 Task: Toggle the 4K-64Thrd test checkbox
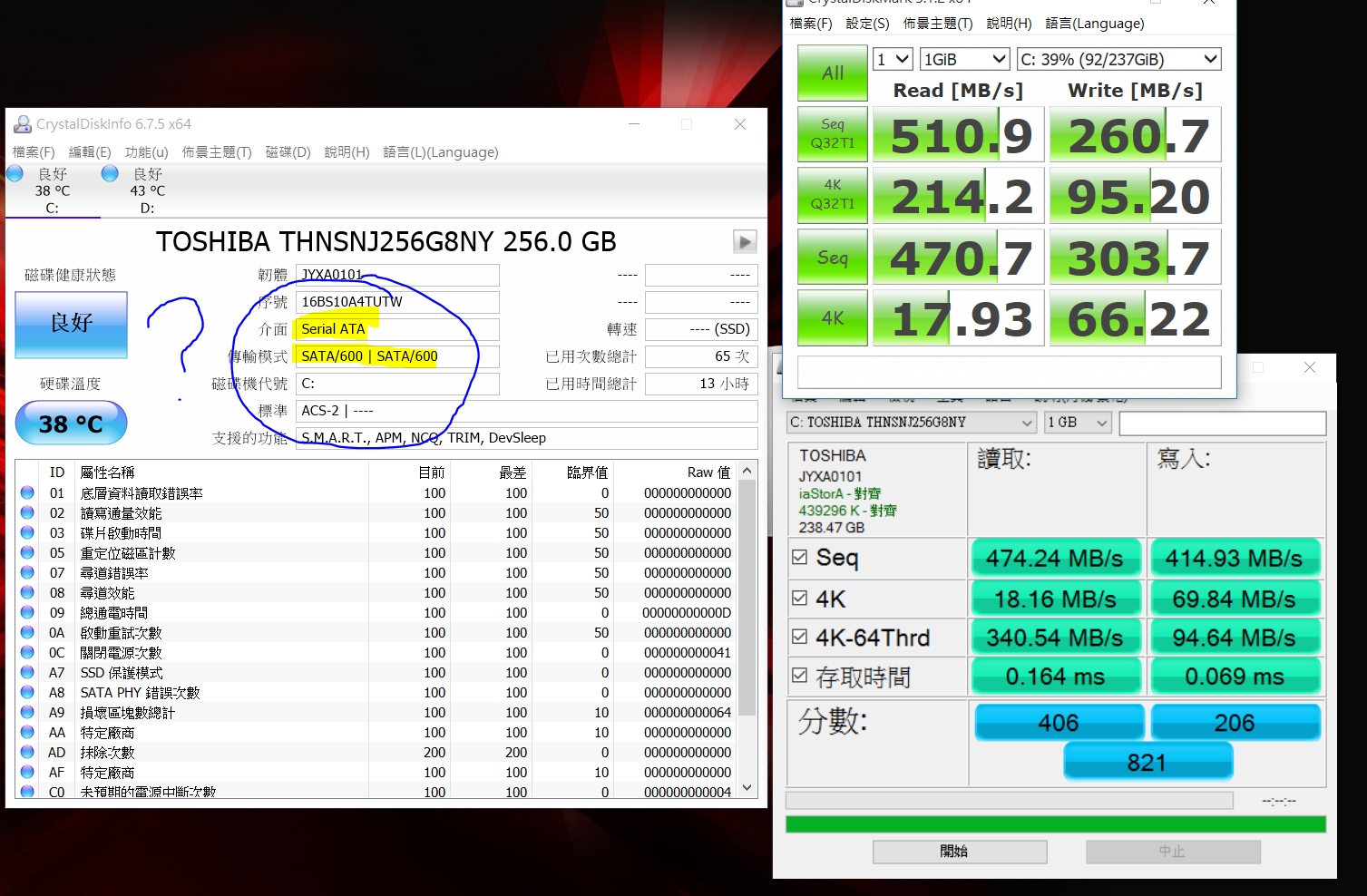[x=799, y=638]
